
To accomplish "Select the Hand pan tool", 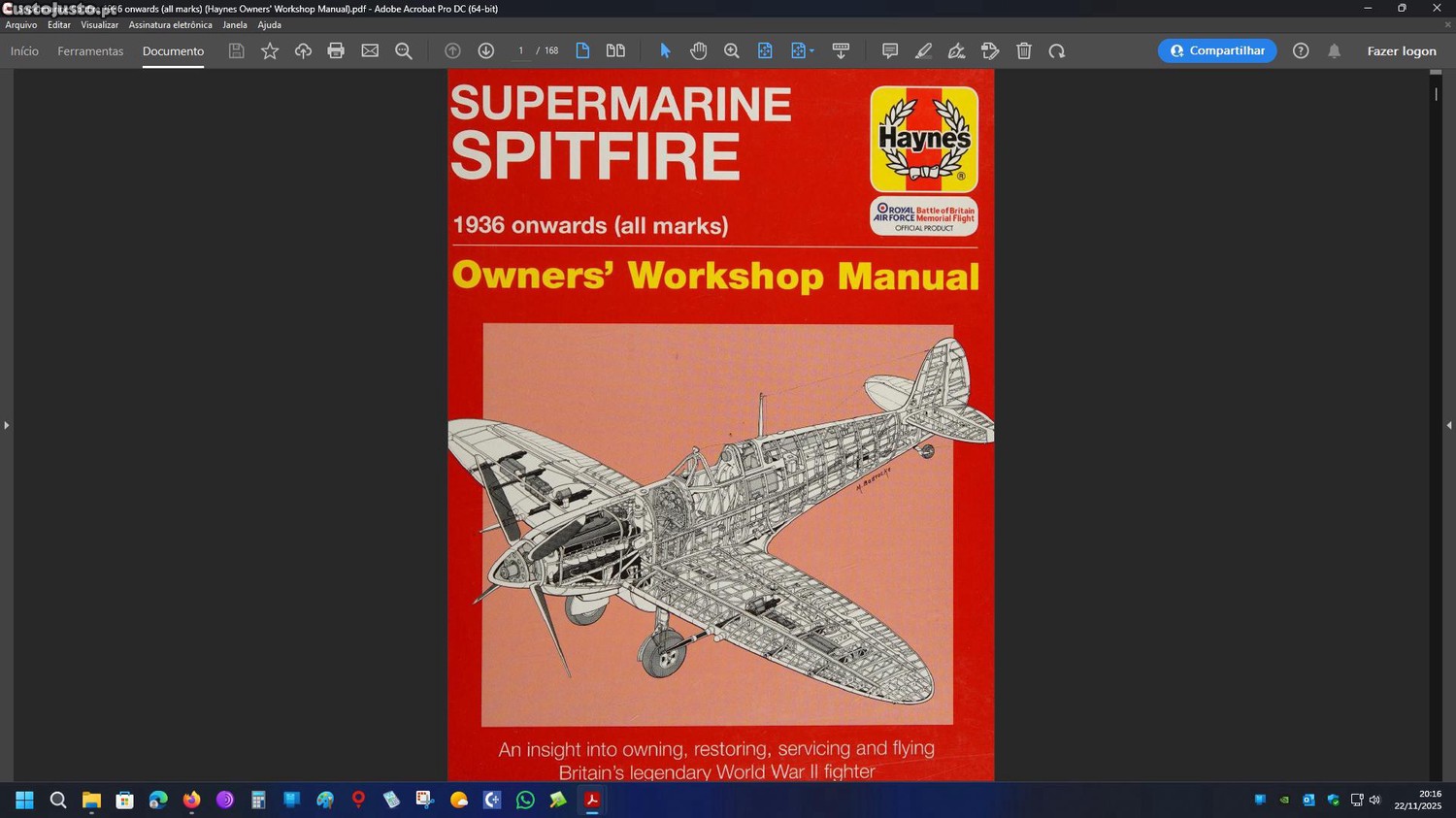I will [x=698, y=50].
